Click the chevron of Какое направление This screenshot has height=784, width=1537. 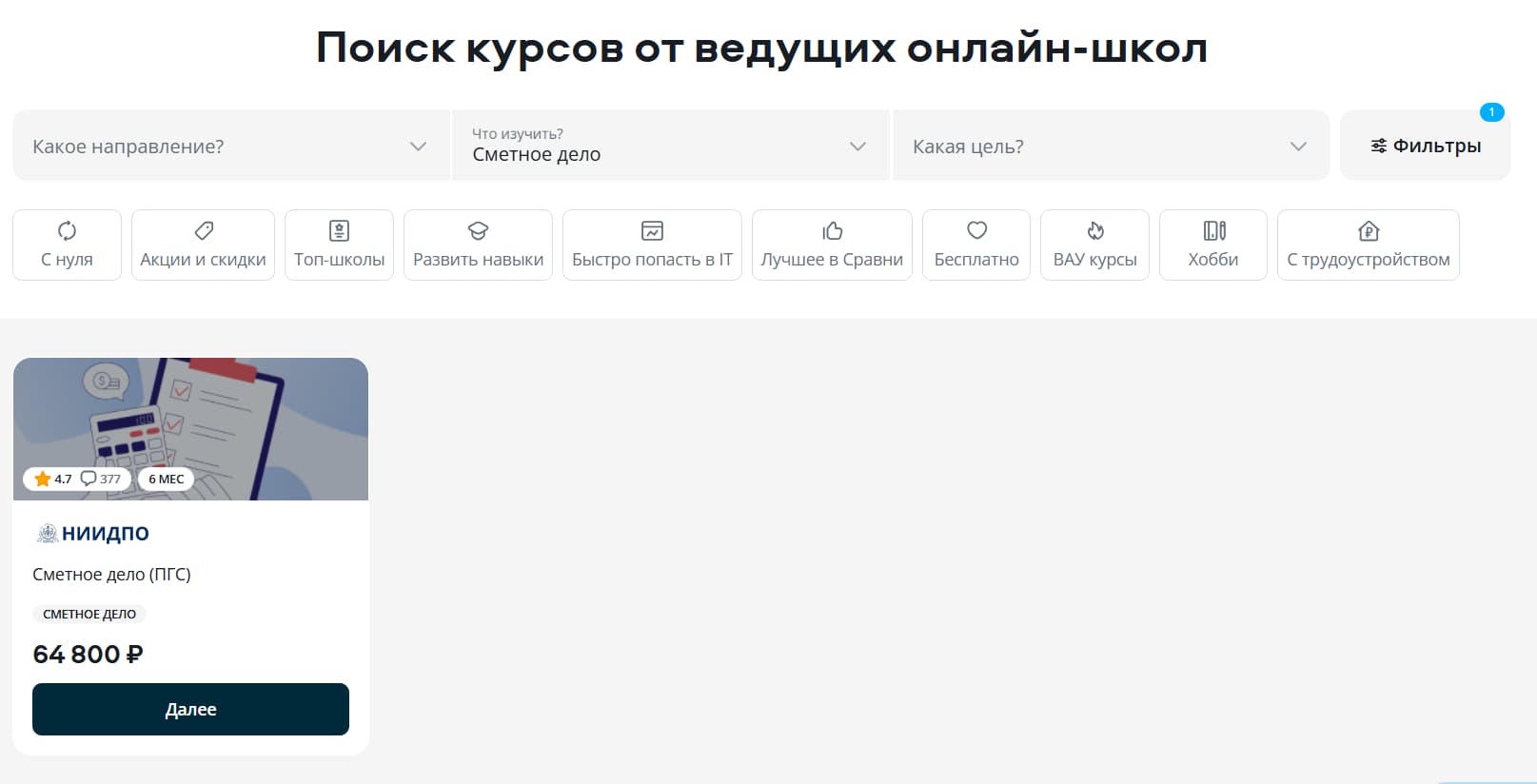[418, 147]
